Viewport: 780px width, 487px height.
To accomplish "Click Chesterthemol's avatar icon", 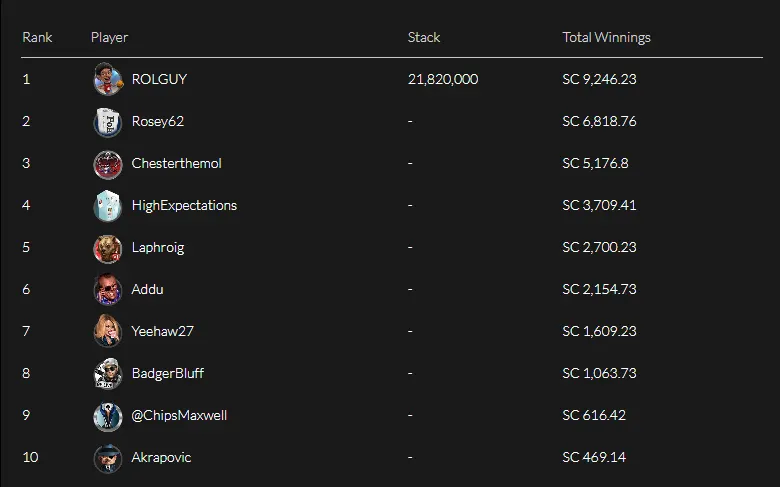I will [x=107, y=163].
